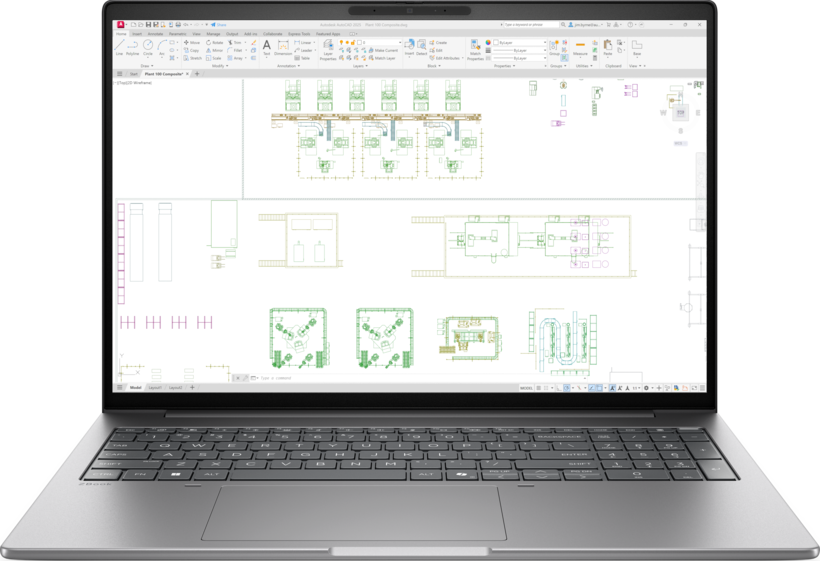Toggle group selection highlight button in Groups panel
Image resolution: width=820 pixels, height=561 pixels.
[x=564, y=58]
